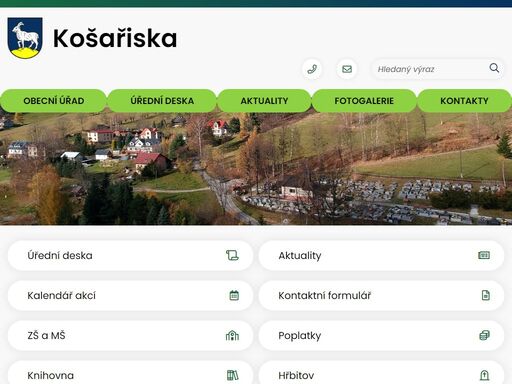Click the books icon beside Knihovna

pyautogui.click(x=233, y=375)
